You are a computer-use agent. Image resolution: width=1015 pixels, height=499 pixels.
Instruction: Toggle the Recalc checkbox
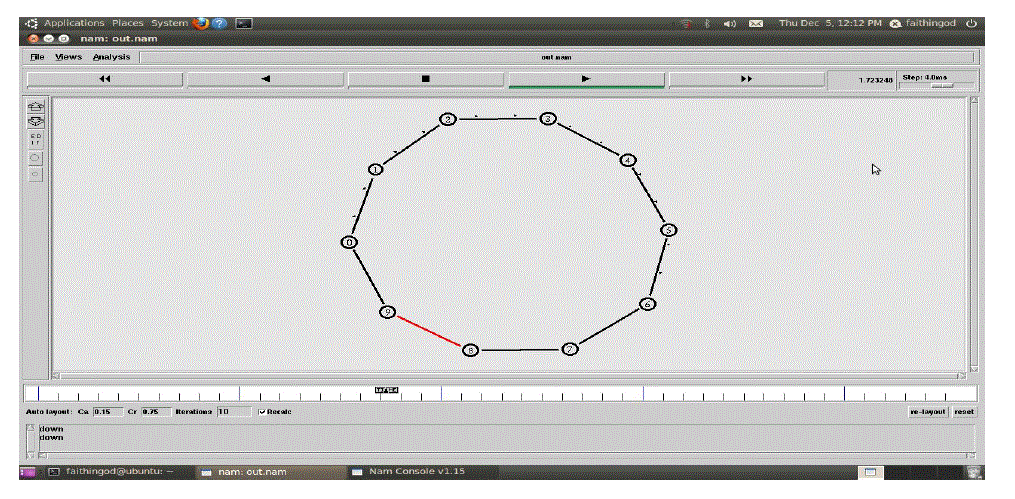263,412
